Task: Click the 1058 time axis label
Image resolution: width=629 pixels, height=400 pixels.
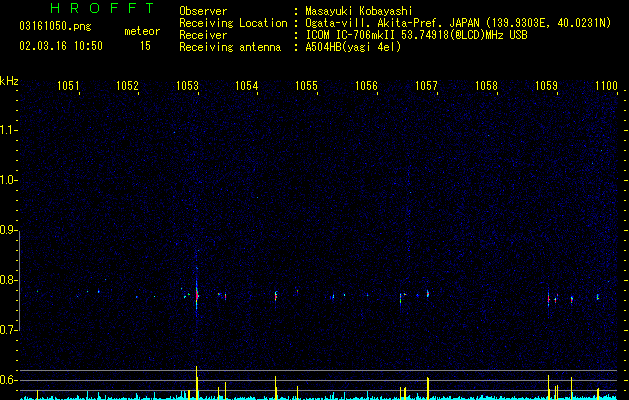Action: [486, 85]
